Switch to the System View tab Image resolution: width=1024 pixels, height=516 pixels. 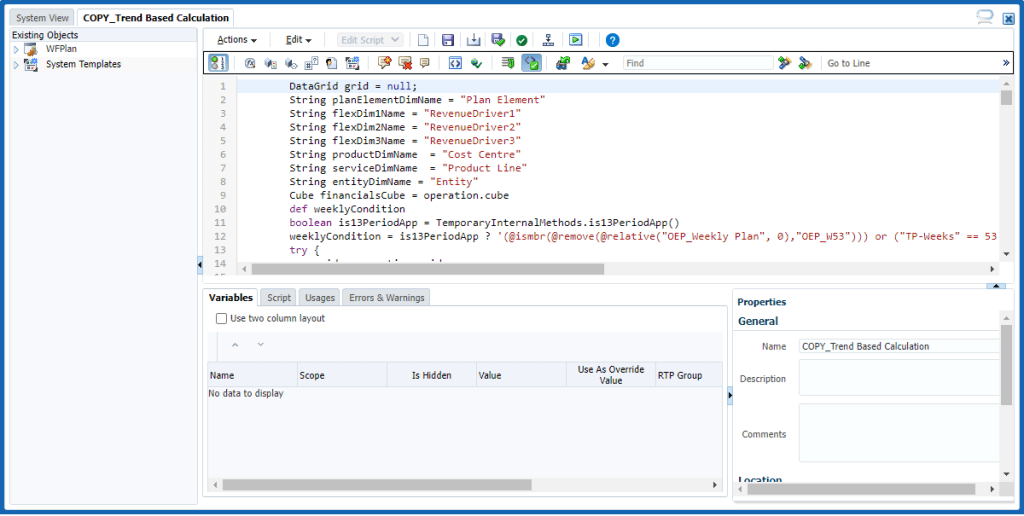click(x=42, y=18)
